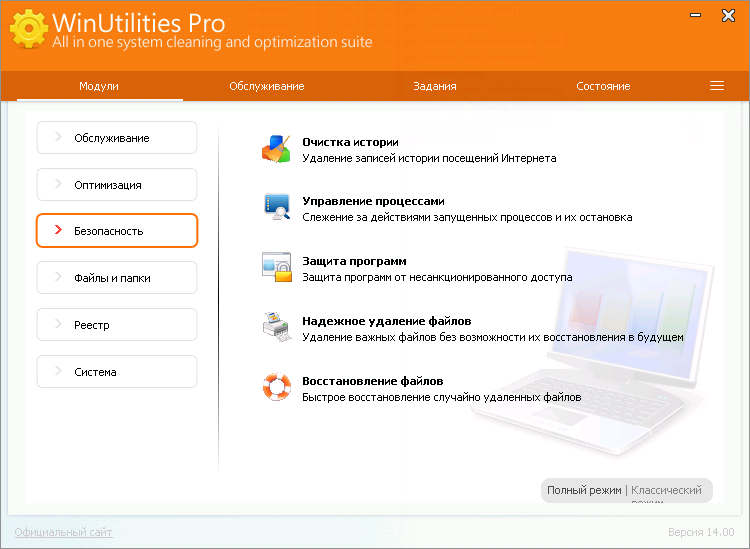
Task: Open the Защита программ padlock icon
Action: pyautogui.click(x=277, y=267)
